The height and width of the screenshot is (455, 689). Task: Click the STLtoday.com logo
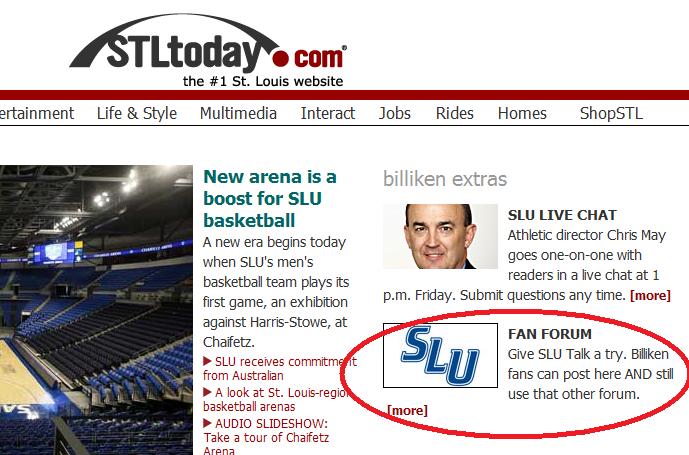(x=208, y=50)
